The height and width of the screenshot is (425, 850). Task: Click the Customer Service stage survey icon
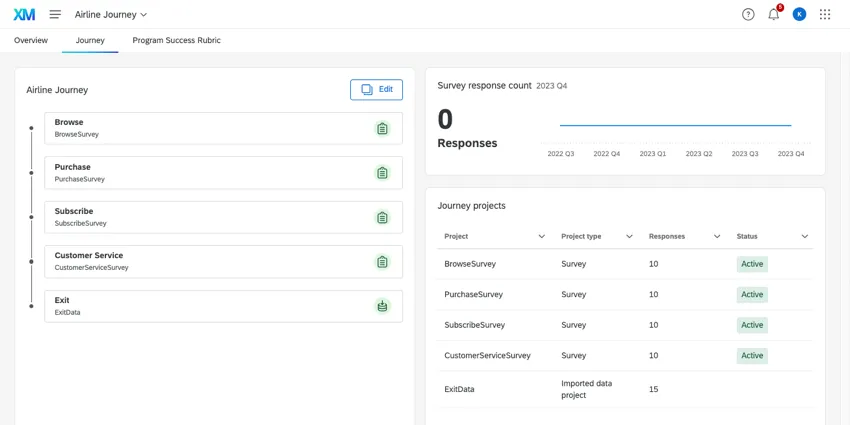pyautogui.click(x=382, y=262)
